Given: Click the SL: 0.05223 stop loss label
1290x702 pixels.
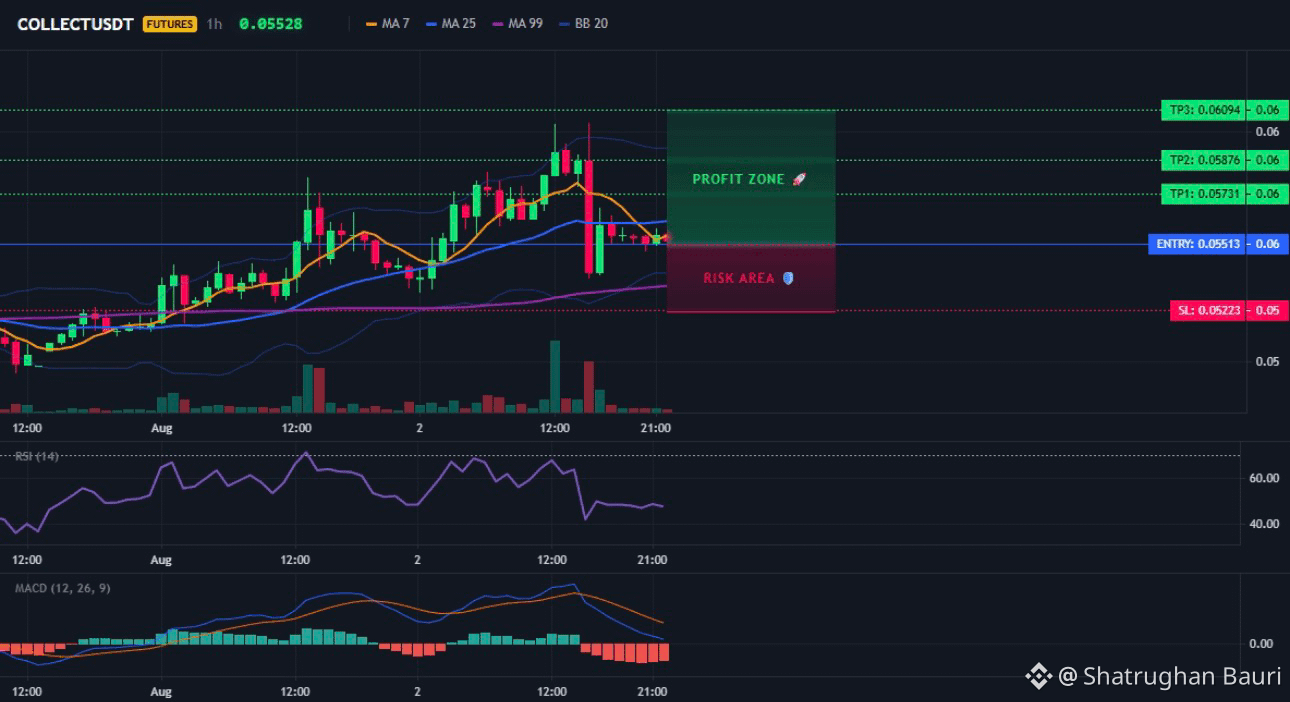Looking at the screenshot, I should pos(1209,311).
